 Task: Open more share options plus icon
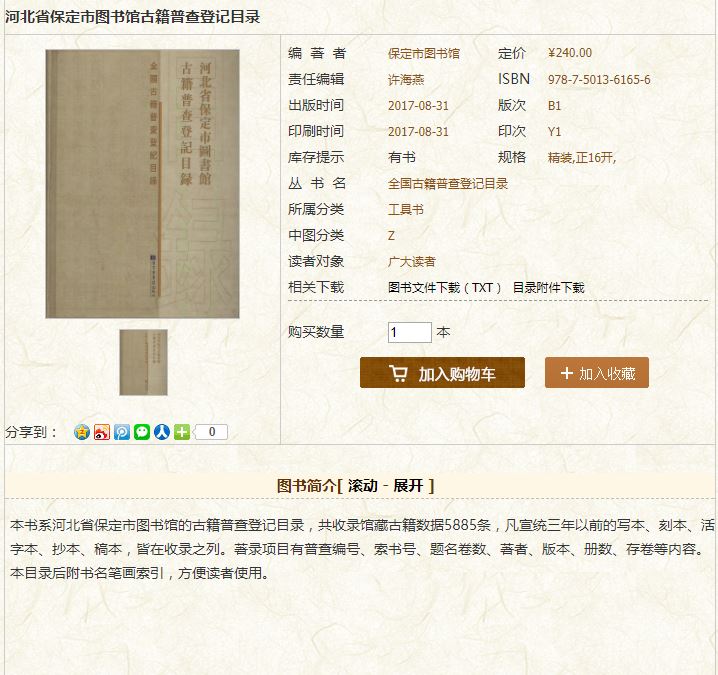click(182, 432)
